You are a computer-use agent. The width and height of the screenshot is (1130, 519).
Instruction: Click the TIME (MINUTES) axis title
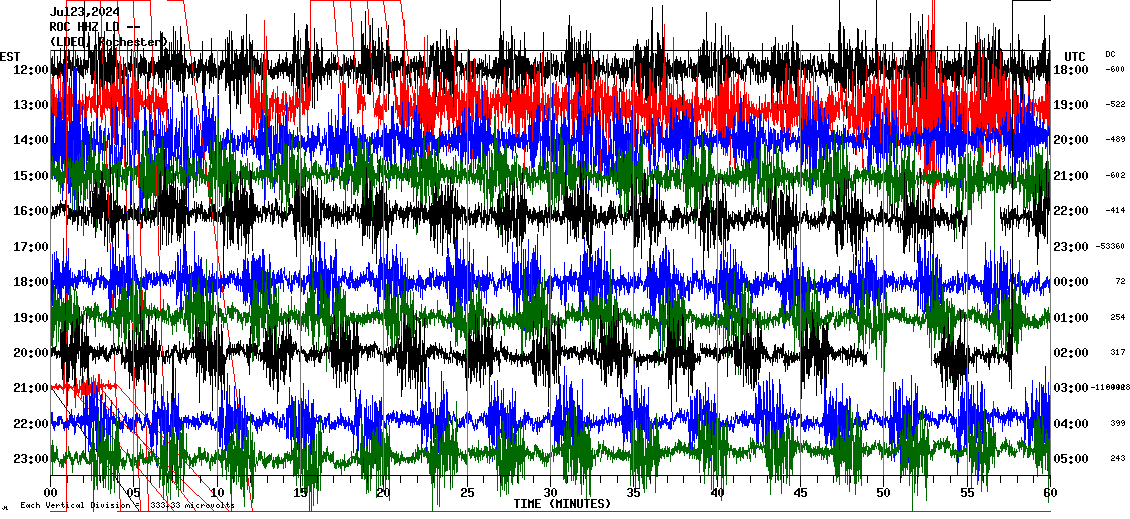pyautogui.click(x=562, y=504)
